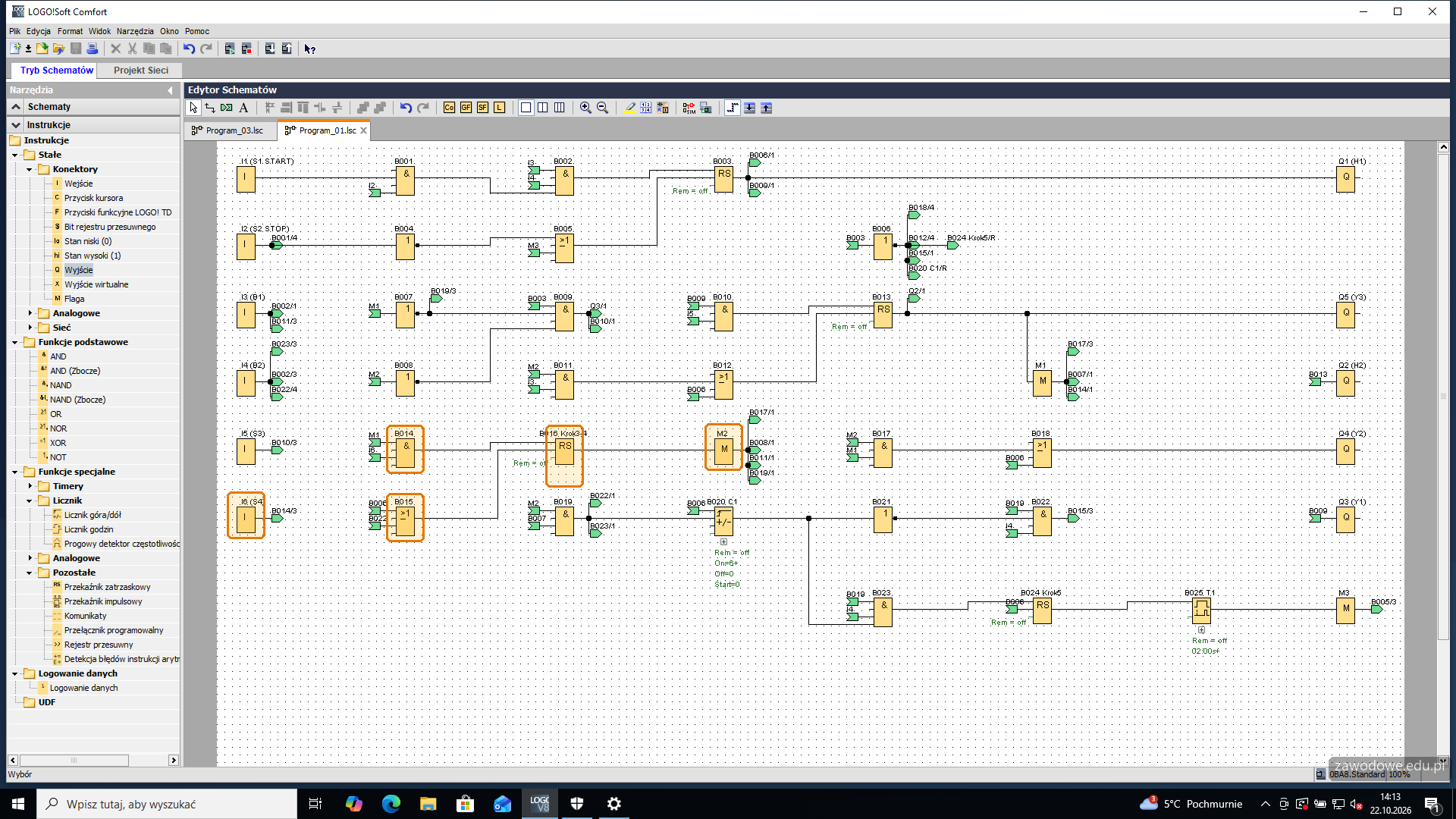Image resolution: width=1456 pixels, height=819 pixels.
Task: Switch to single window view layout
Action: (526, 108)
